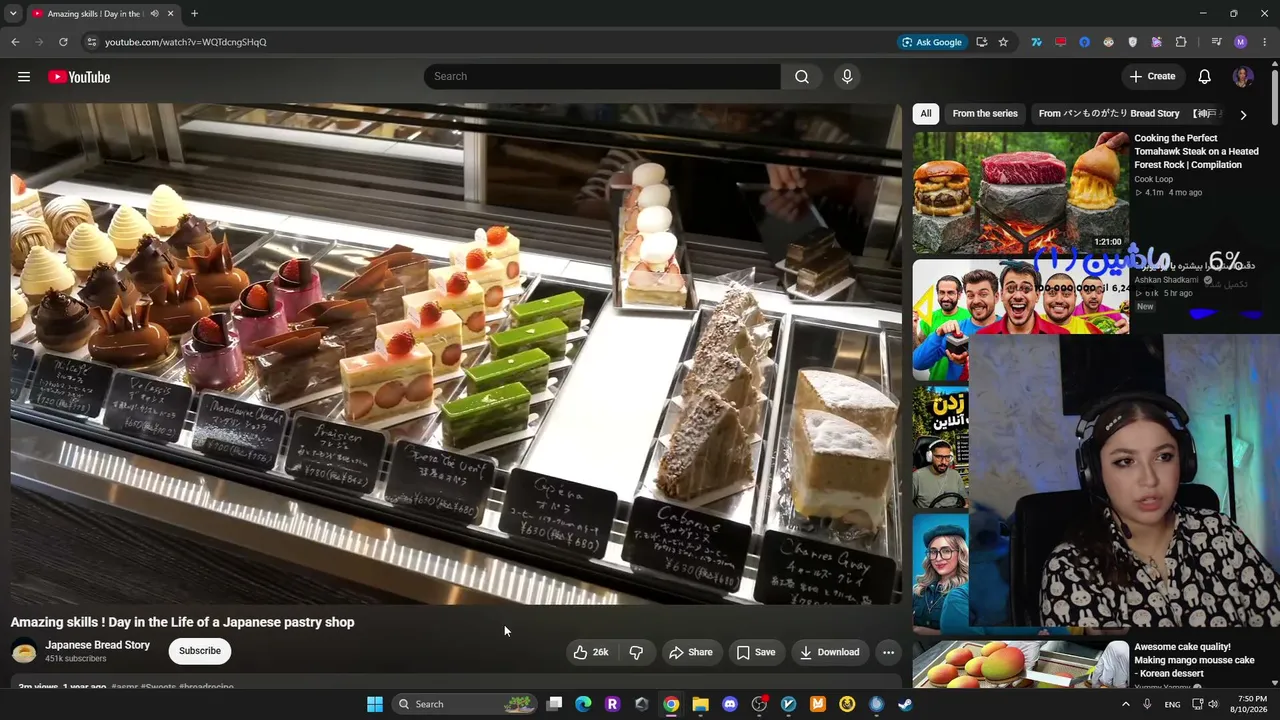Open the mango mousse cake video title
This screenshot has width=1280, height=720.
click(1194, 660)
